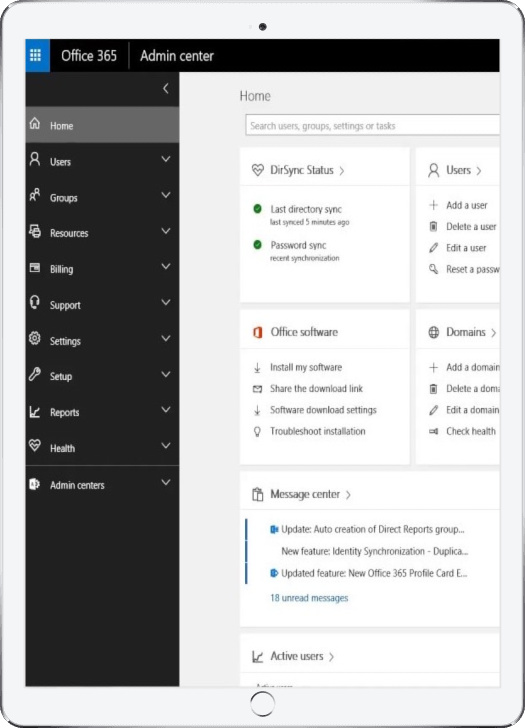This screenshot has height=728, width=525.
Task: Expand the Settings menu chevron
Action: click(166, 338)
